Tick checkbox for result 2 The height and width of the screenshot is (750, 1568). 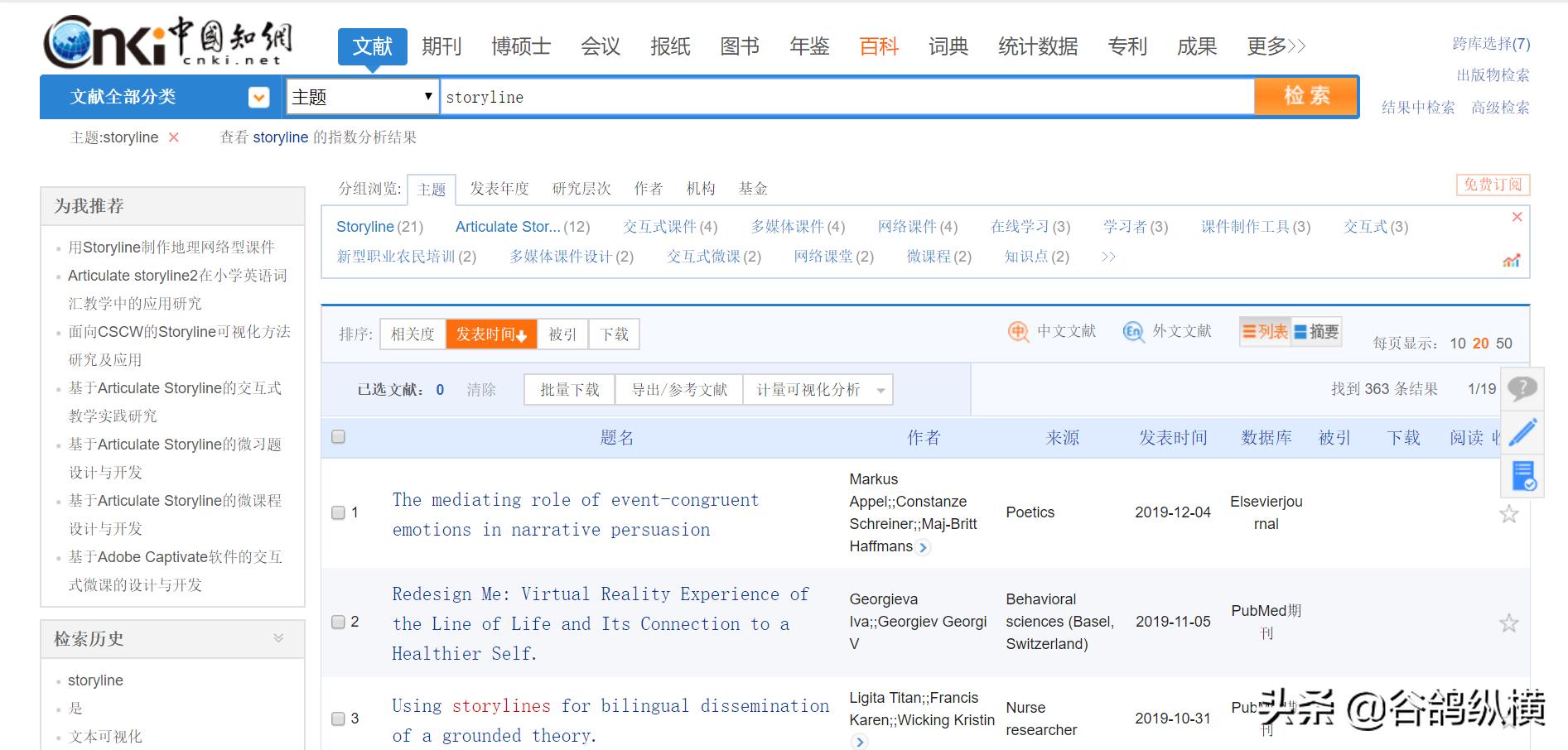(338, 622)
